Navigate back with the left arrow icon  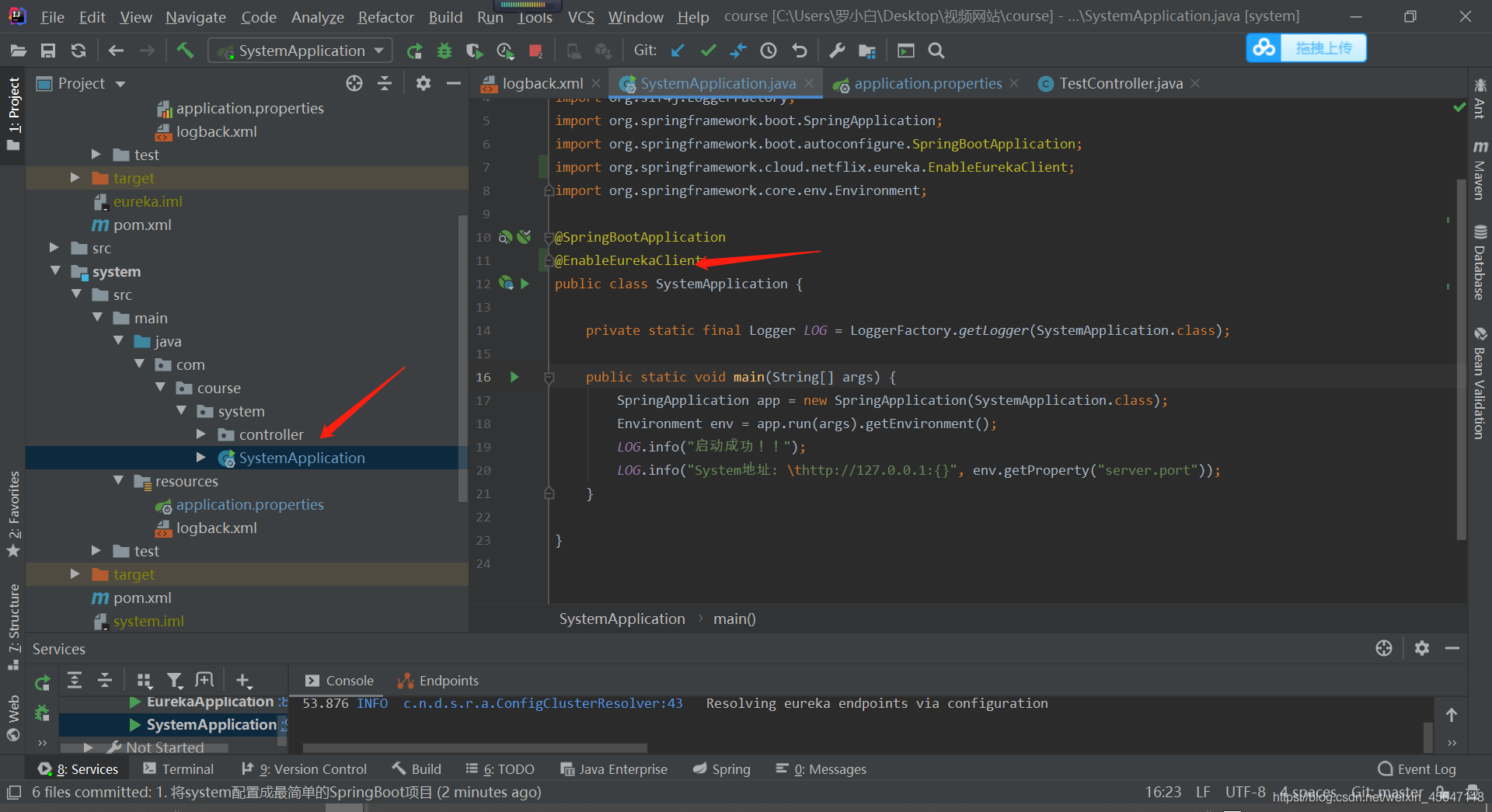116,51
